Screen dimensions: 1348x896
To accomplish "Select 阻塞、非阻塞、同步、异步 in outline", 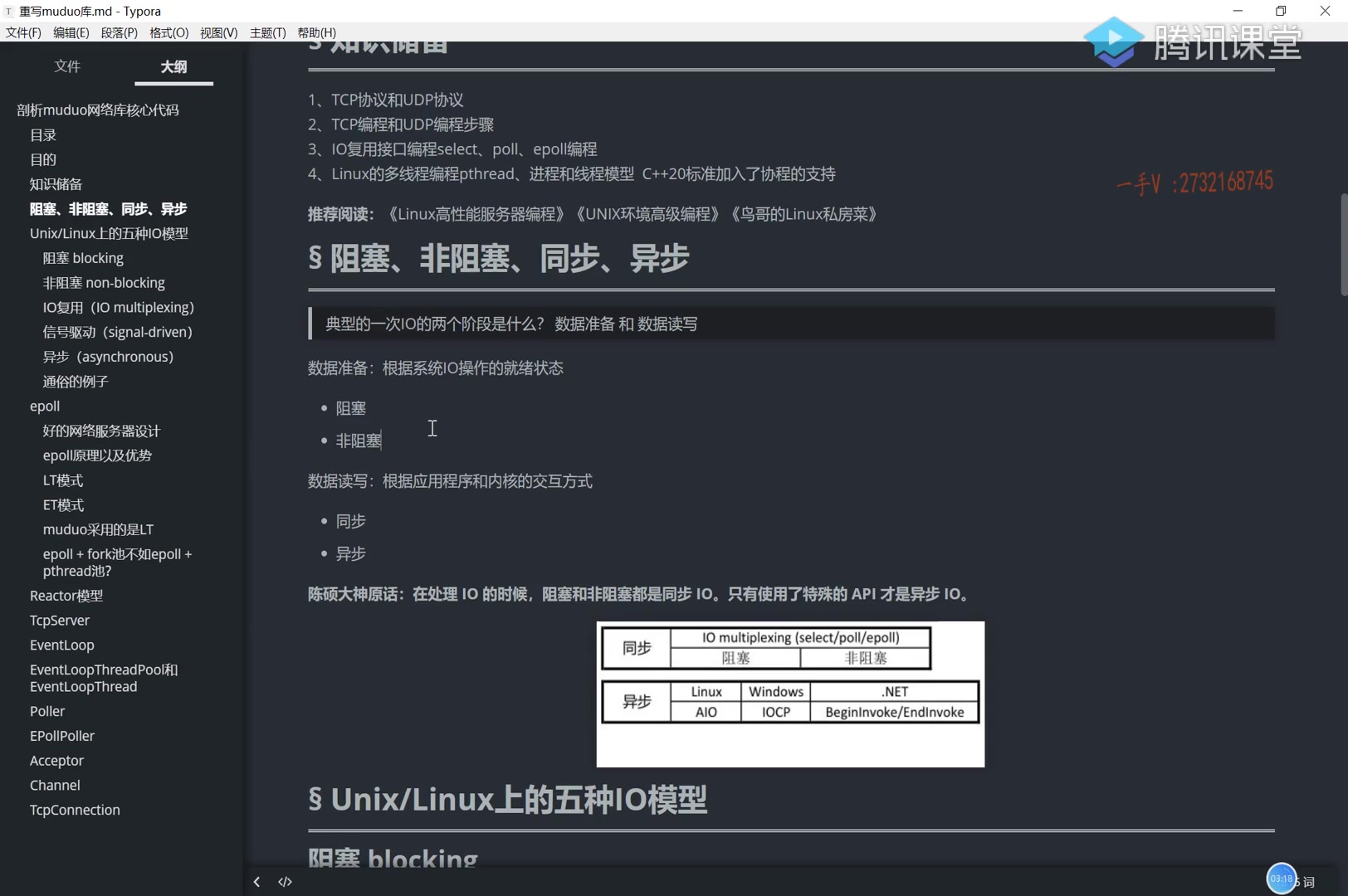I will [108, 209].
